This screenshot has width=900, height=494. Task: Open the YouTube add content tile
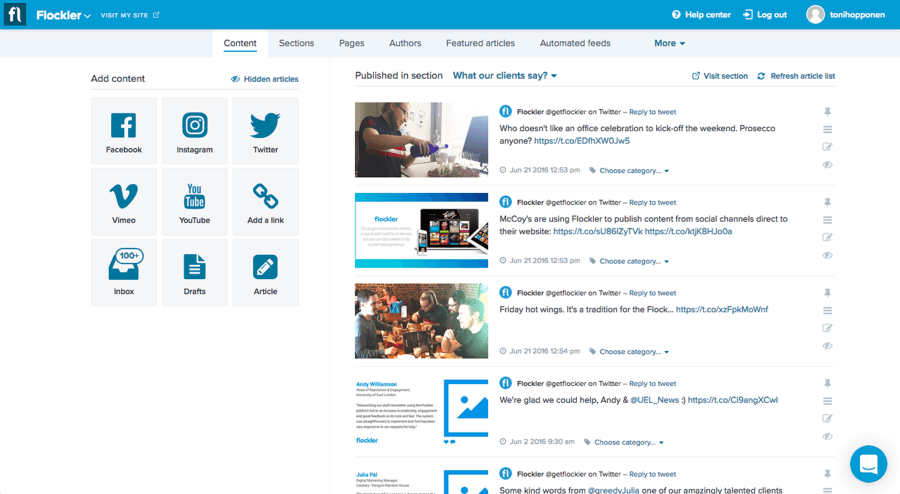coord(195,202)
